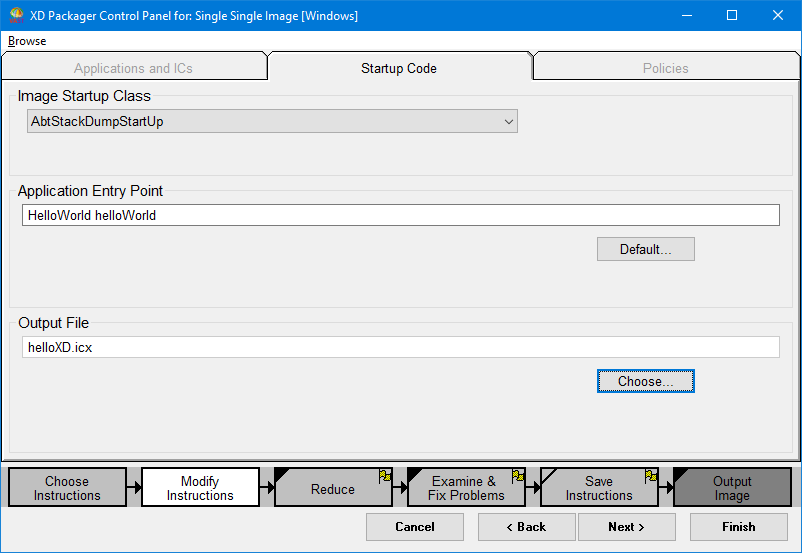
Task: Open the Examine & Fix Problems step
Action: pos(465,488)
